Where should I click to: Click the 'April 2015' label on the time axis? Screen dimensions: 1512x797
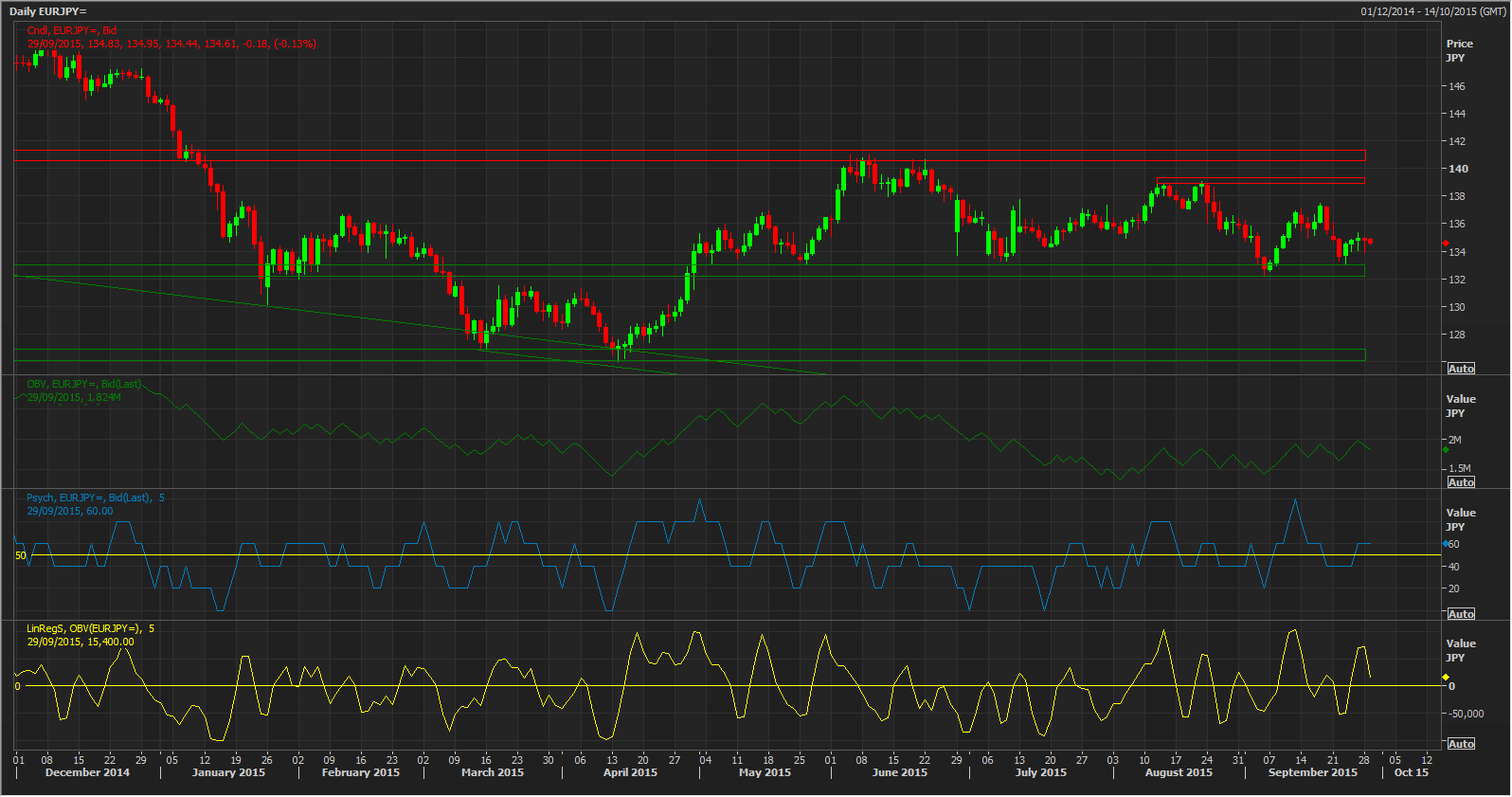(x=630, y=772)
